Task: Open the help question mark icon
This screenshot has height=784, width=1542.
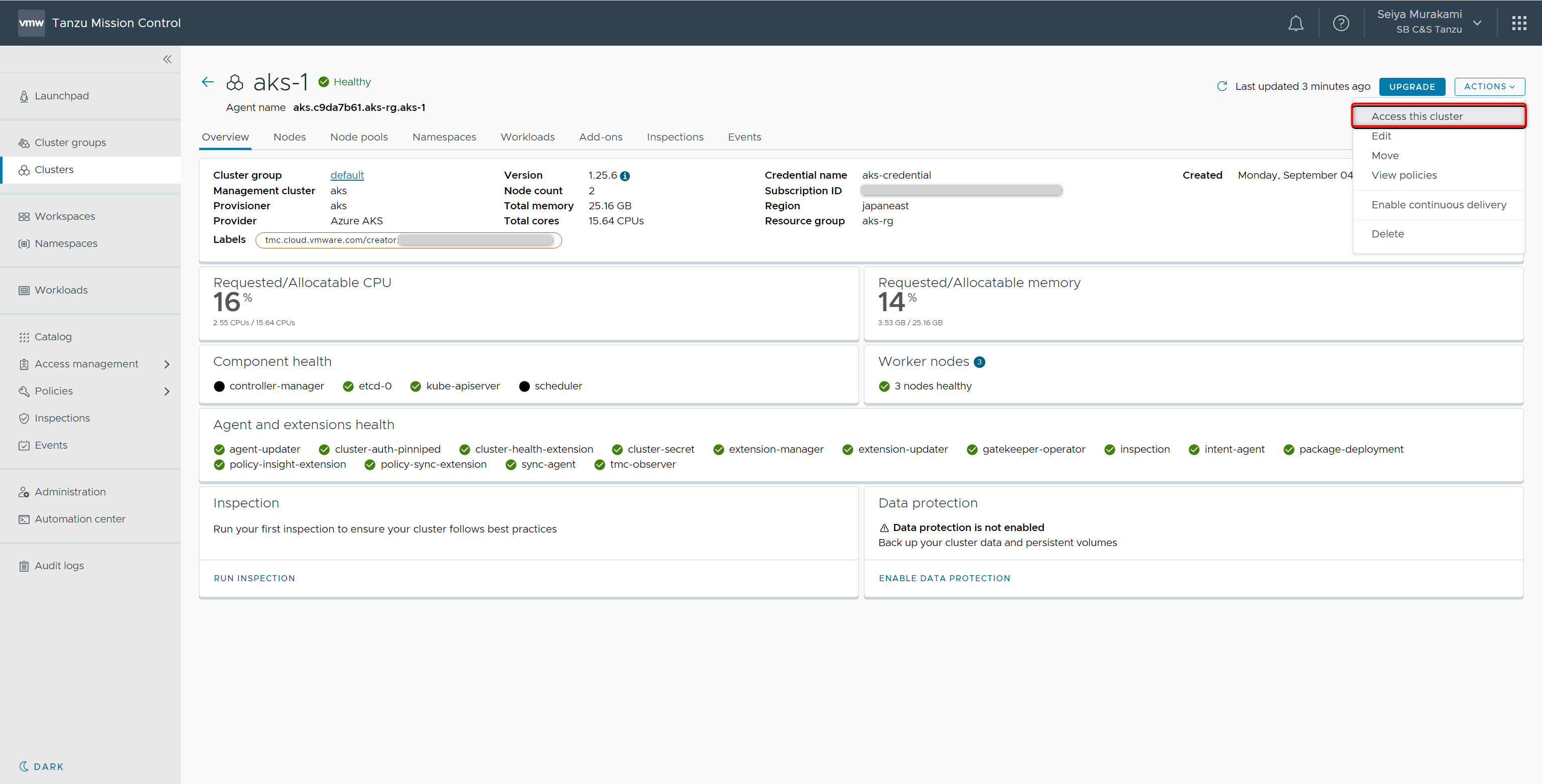Action: click(x=1341, y=24)
